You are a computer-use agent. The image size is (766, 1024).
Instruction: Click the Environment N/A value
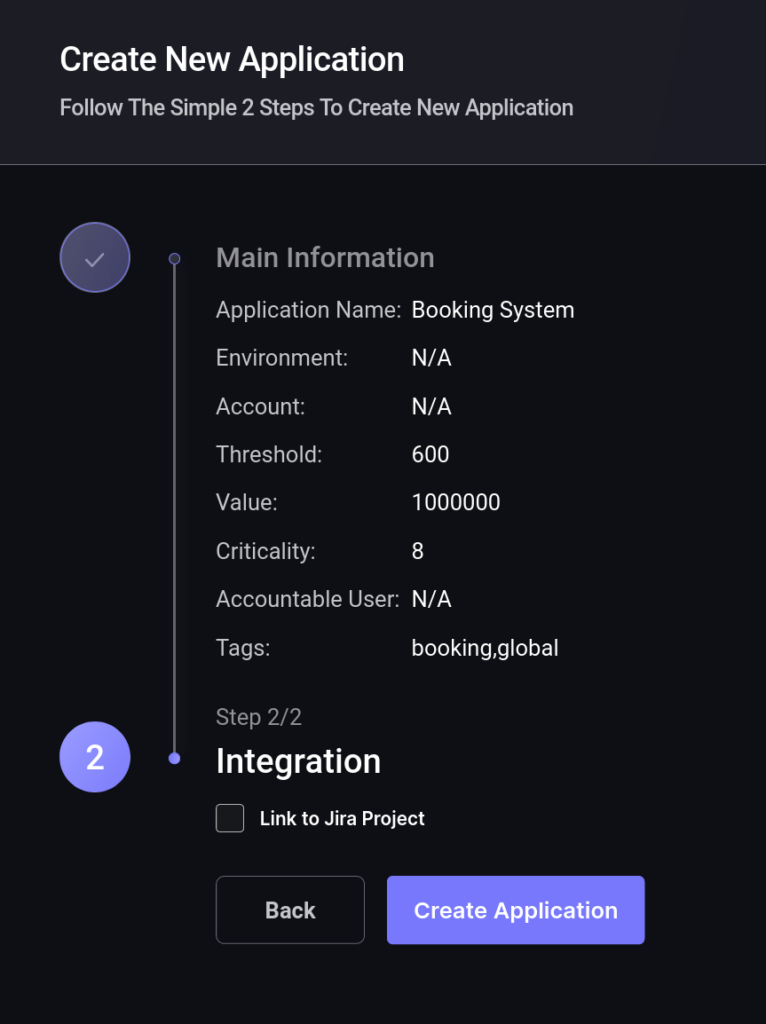pyautogui.click(x=432, y=358)
